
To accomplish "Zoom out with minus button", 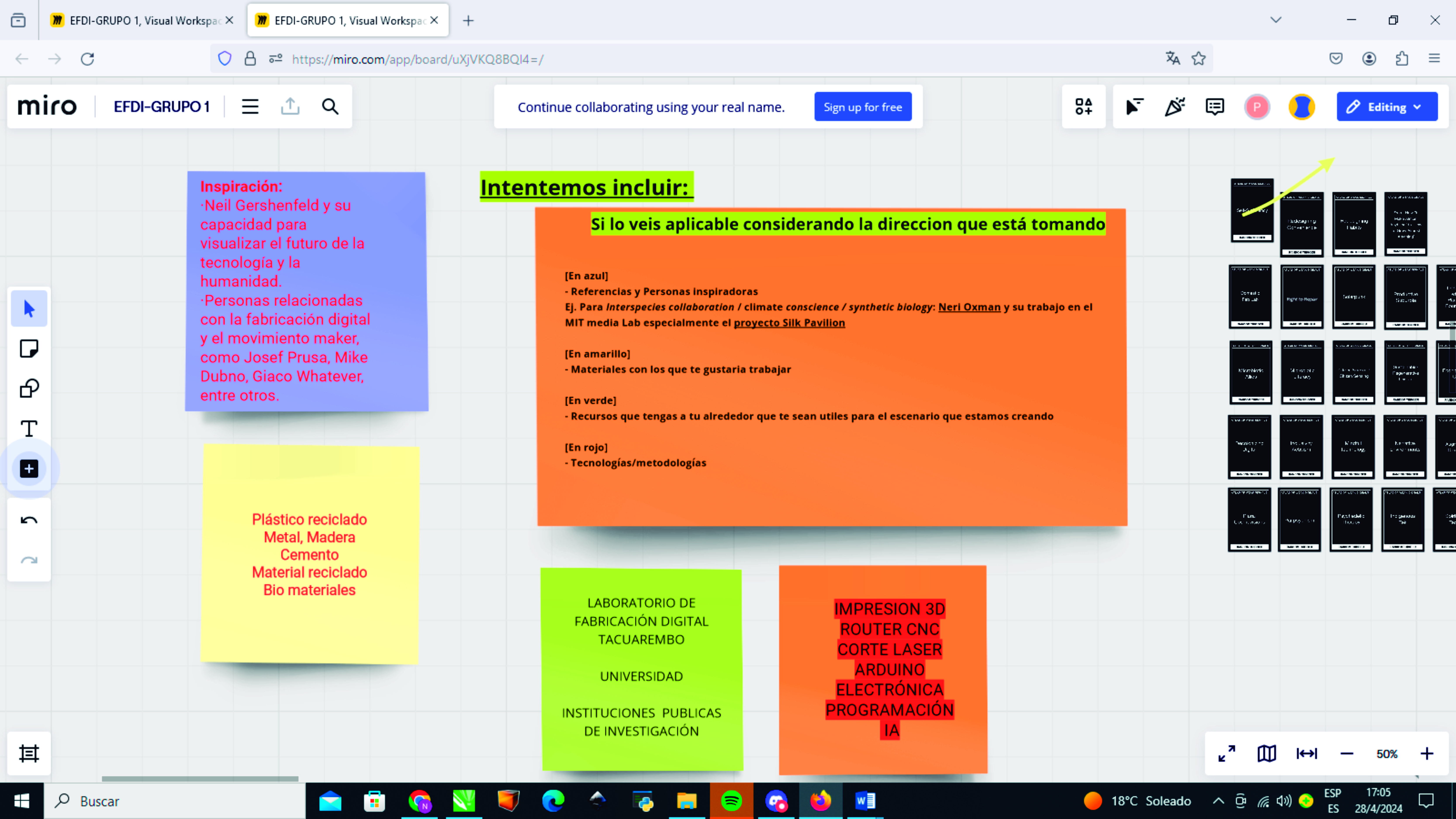I will (1347, 753).
